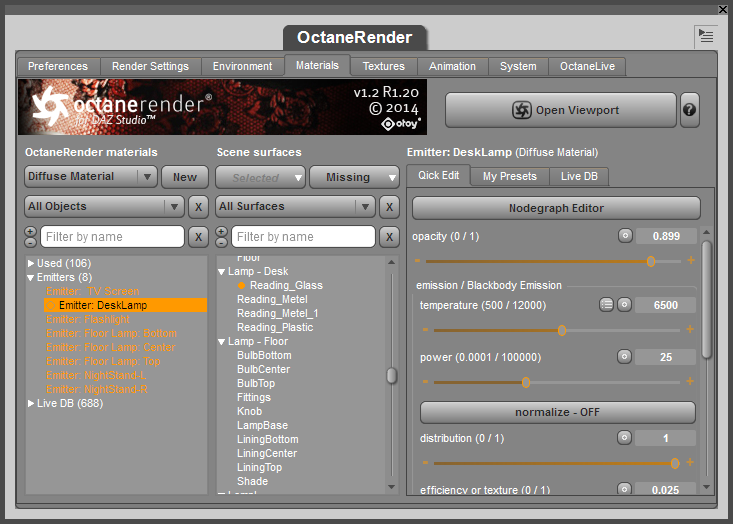Screen dimensions: 733x524
Task: Click the New material button
Action: [x=185, y=177]
